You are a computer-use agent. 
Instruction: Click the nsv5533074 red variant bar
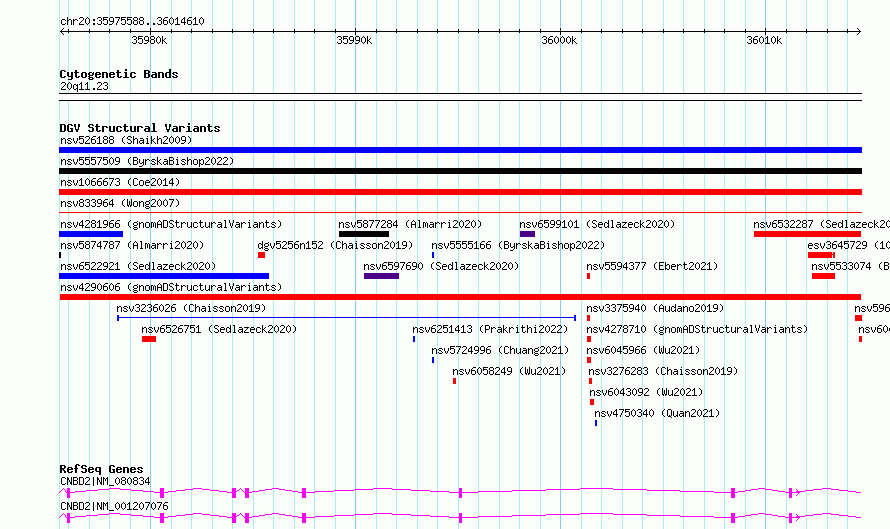823,276
